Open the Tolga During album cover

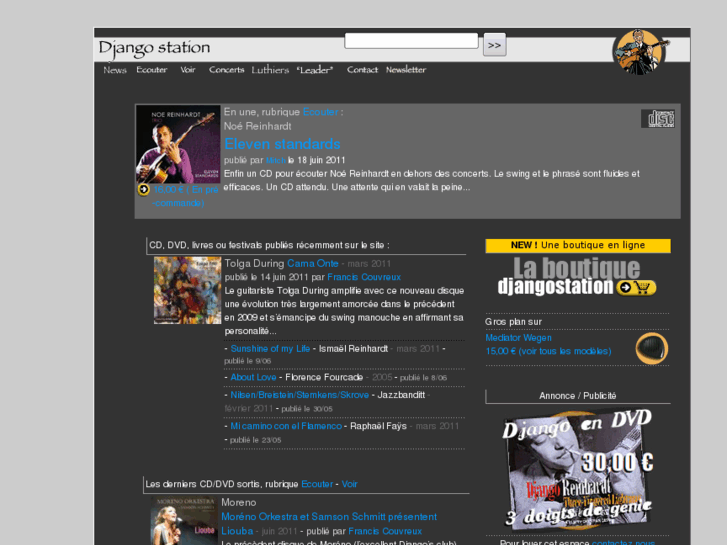point(188,290)
